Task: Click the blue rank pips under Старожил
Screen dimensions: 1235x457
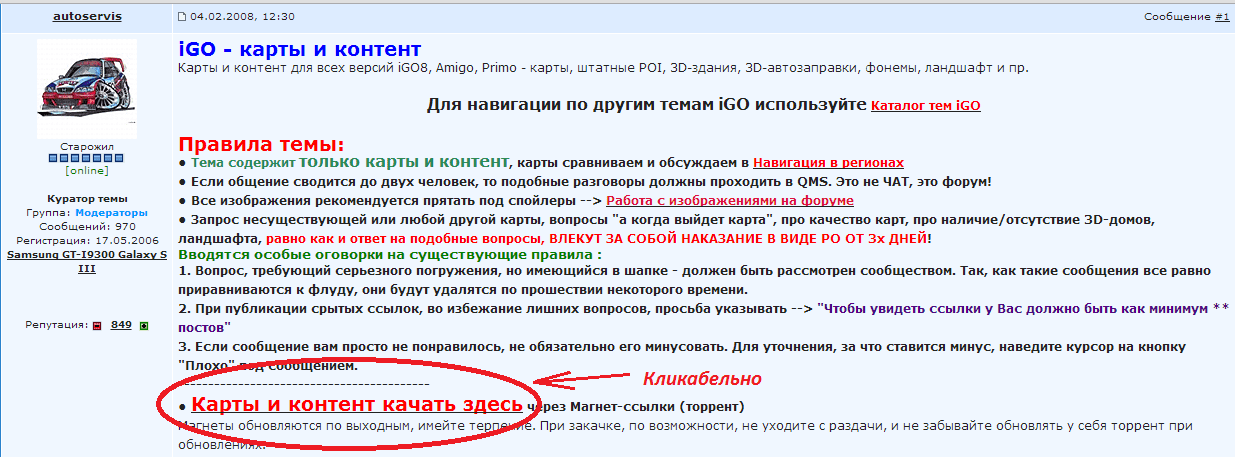Action: (87, 158)
